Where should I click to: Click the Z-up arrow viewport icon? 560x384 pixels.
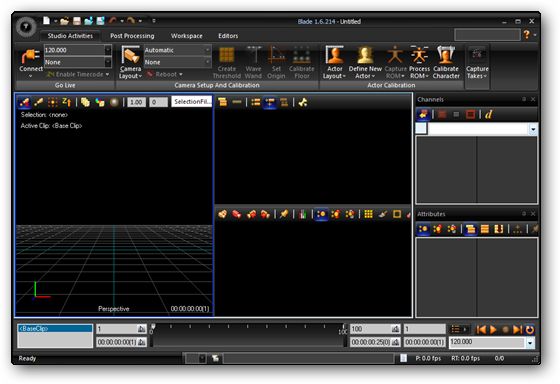pos(67,103)
